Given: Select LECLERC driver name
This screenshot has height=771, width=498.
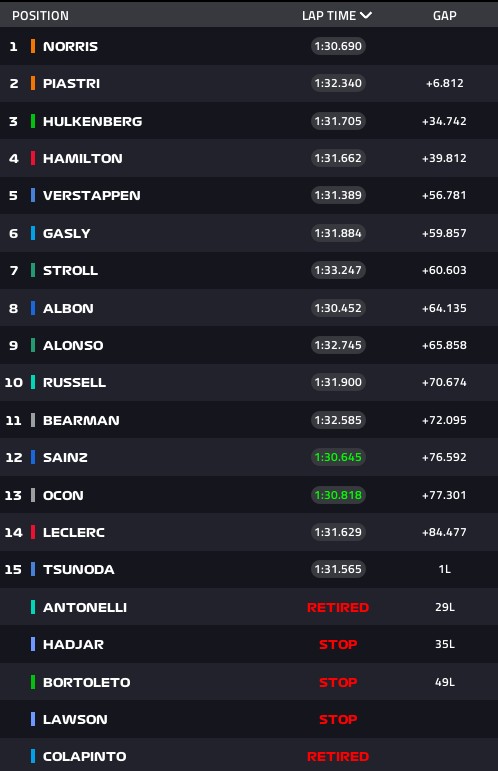Looking at the screenshot, I should point(74,532).
